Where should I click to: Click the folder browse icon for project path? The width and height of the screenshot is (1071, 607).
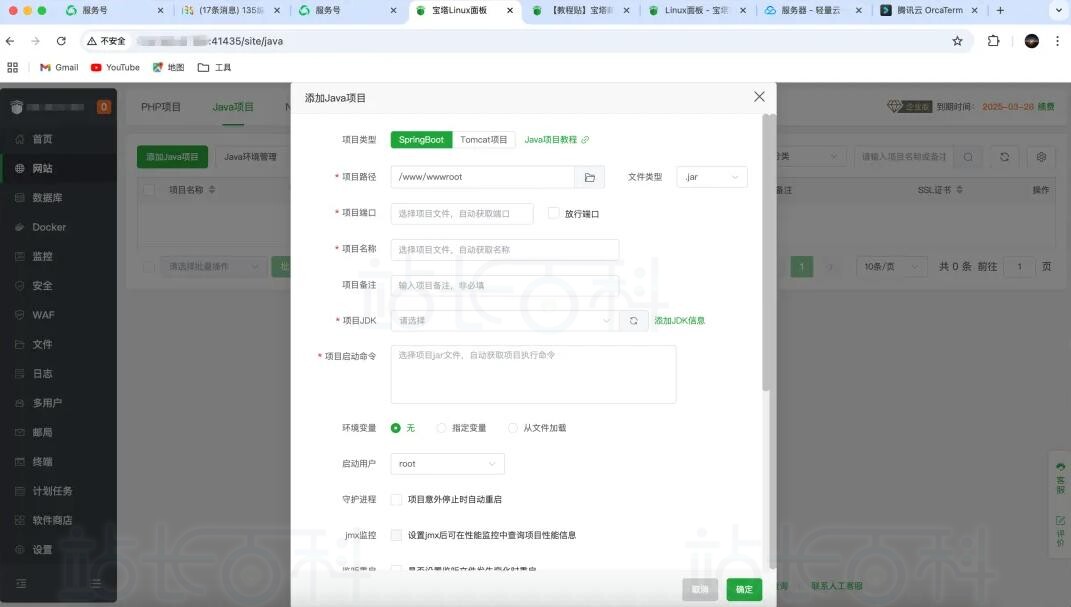click(x=589, y=177)
